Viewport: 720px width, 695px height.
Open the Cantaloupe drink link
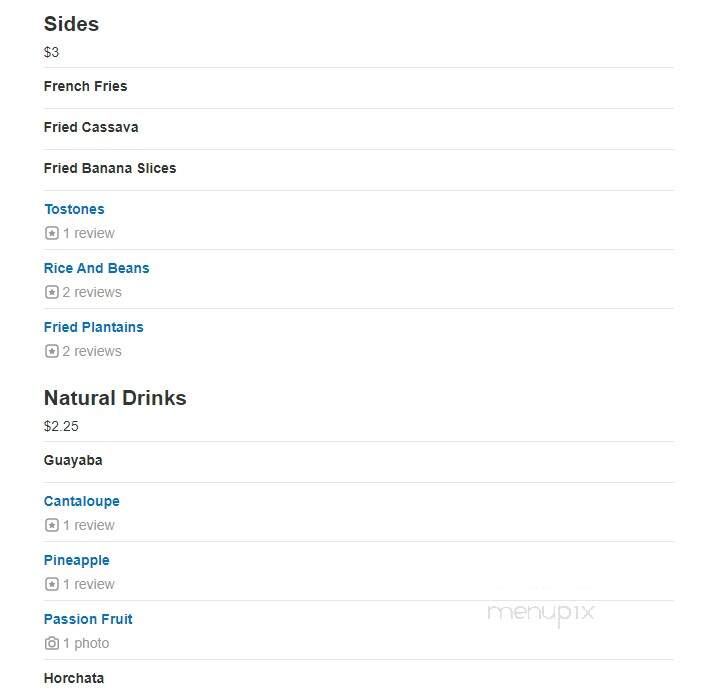click(82, 501)
